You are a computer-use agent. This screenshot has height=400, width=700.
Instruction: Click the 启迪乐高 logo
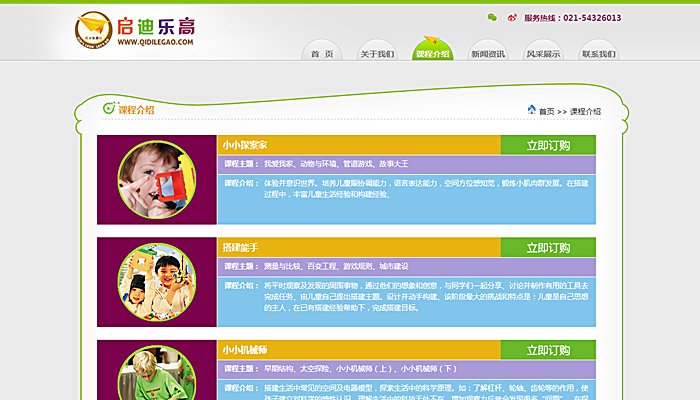pyautogui.click(x=135, y=30)
